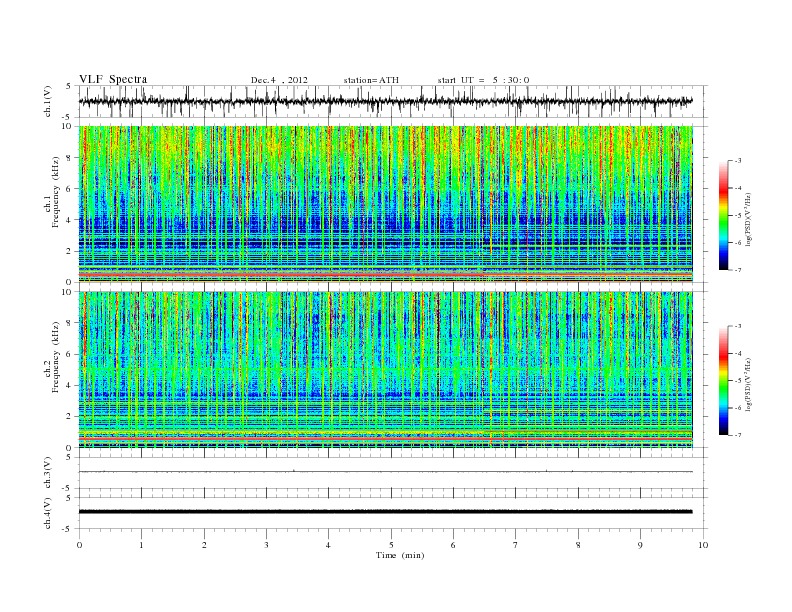The height and width of the screenshot is (612, 792).
Task: Click the '-3' tick on ch.1 color bar
Action: point(737,161)
